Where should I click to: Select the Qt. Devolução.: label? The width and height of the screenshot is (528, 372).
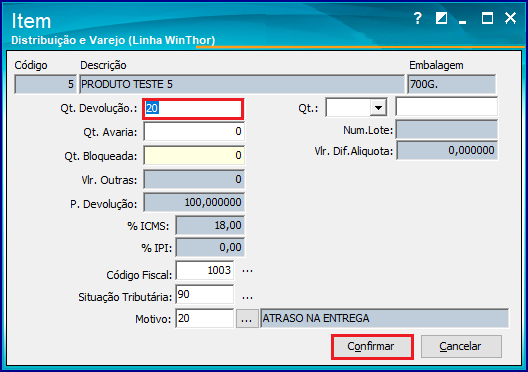click(99, 108)
